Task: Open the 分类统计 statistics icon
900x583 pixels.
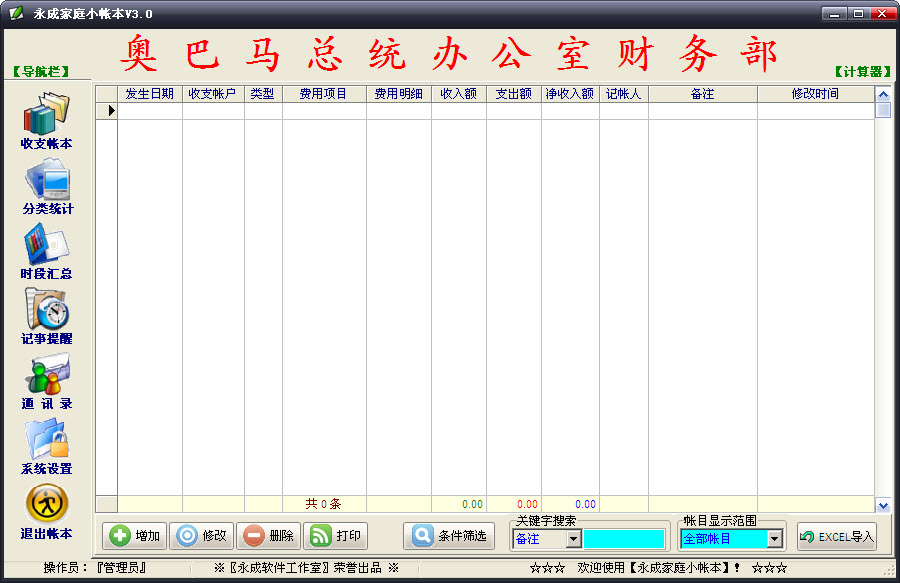Action: pyautogui.click(x=48, y=180)
